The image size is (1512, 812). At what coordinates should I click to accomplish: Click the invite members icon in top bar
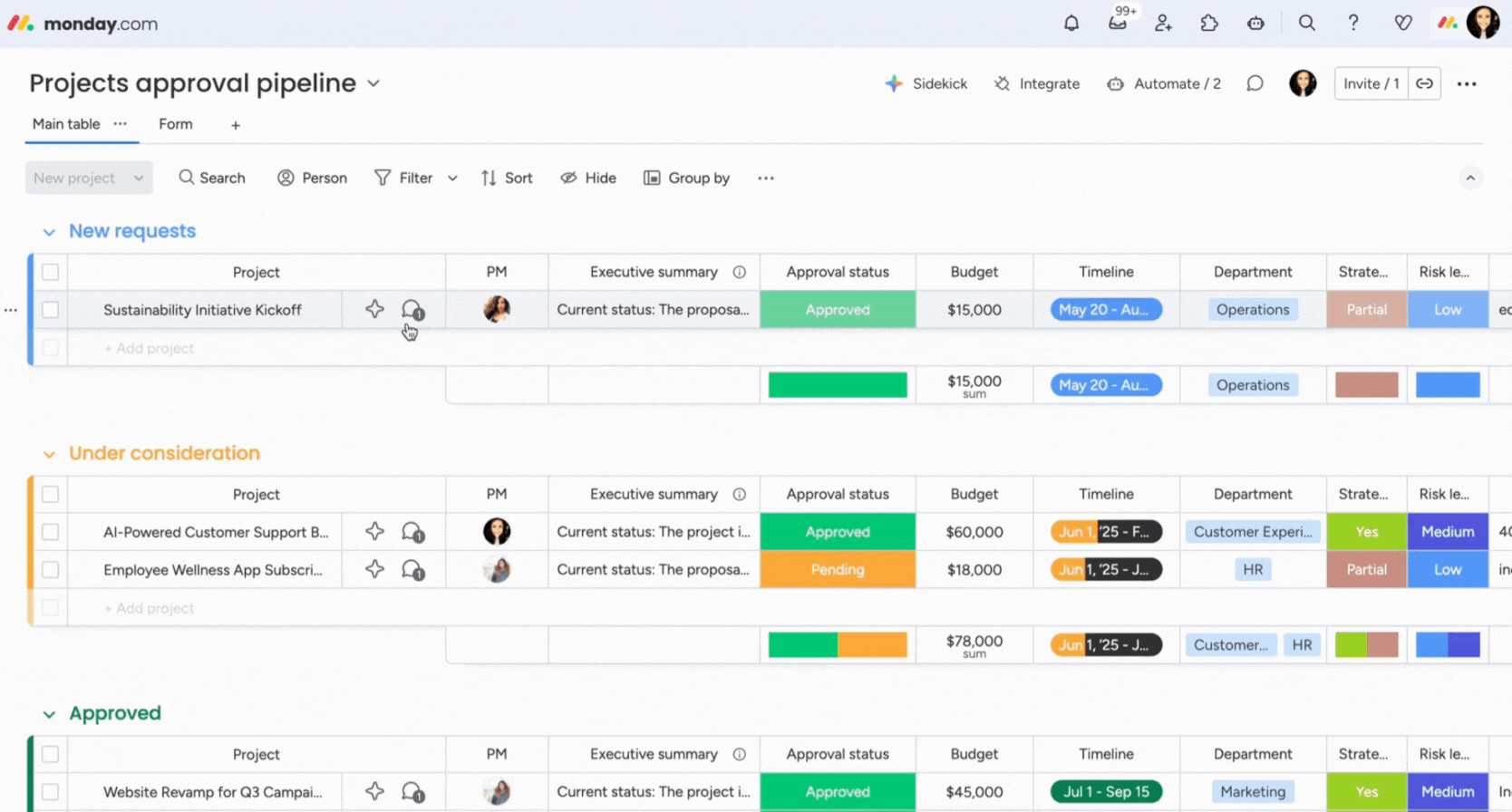(1163, 24)
